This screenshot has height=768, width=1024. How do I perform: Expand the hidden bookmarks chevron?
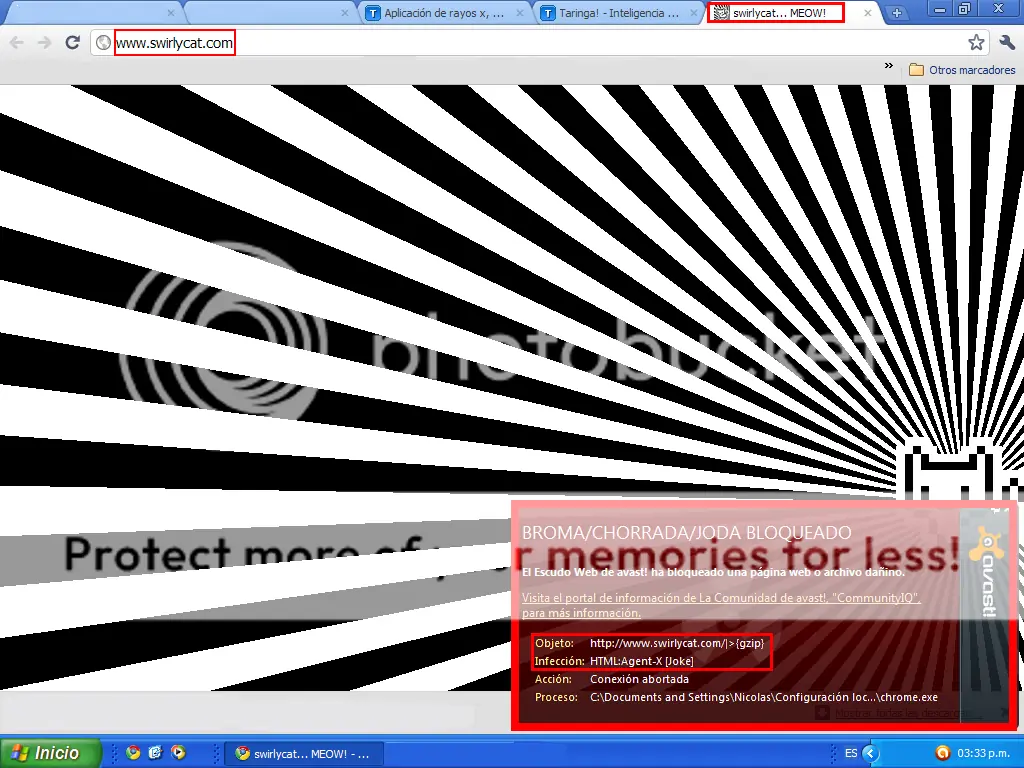click(x=889, y=66)
